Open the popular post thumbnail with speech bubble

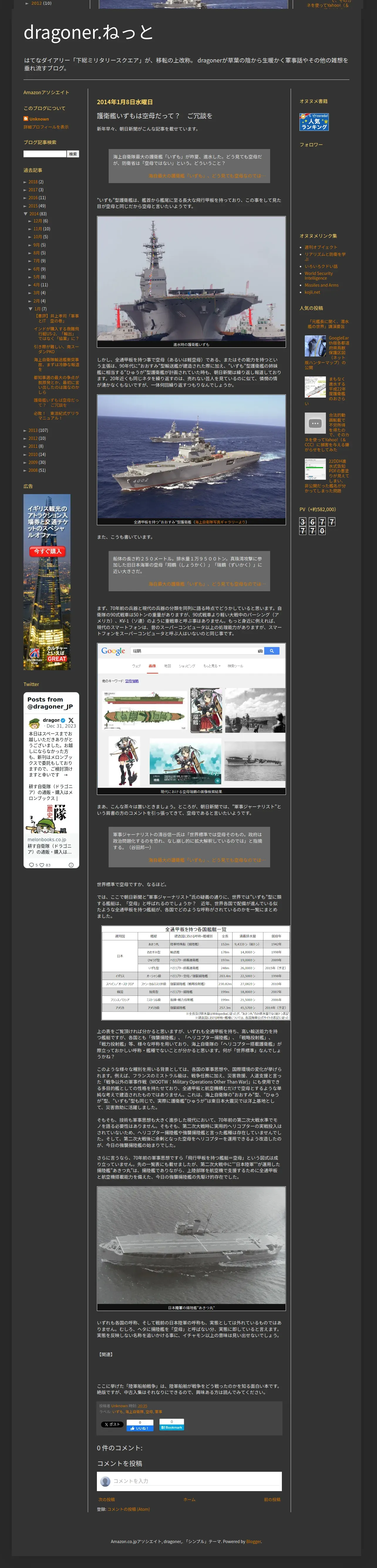coord(315,423)
